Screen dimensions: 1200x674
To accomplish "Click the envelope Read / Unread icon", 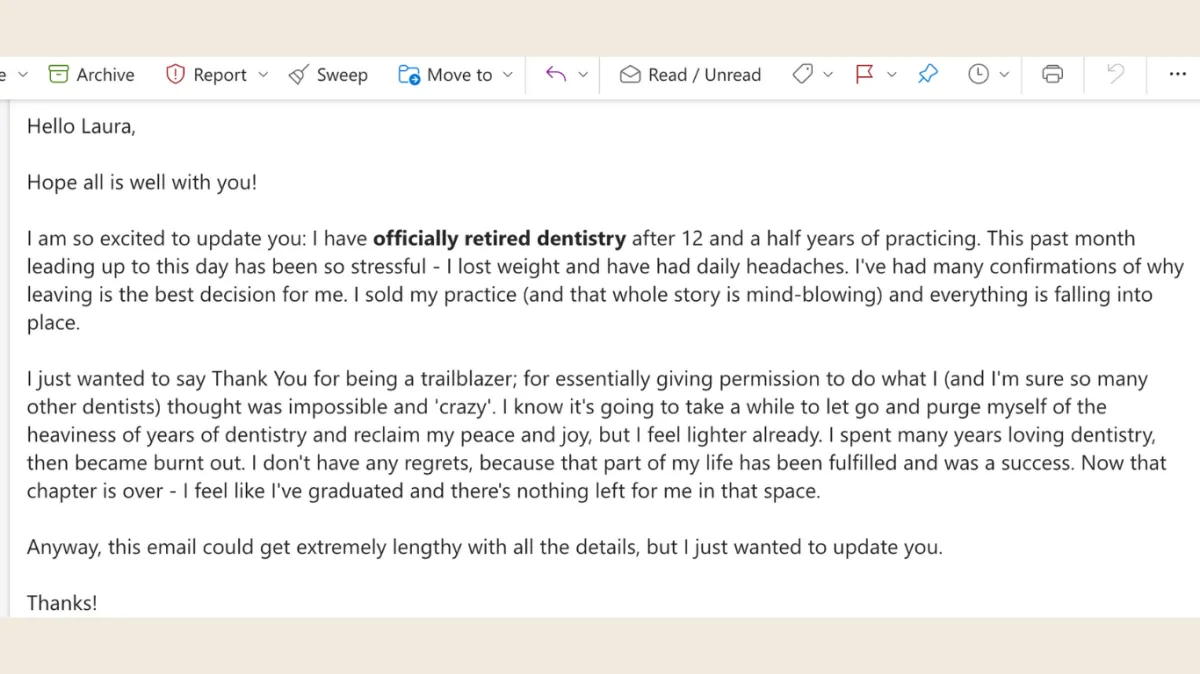I will tap(630, 75).
